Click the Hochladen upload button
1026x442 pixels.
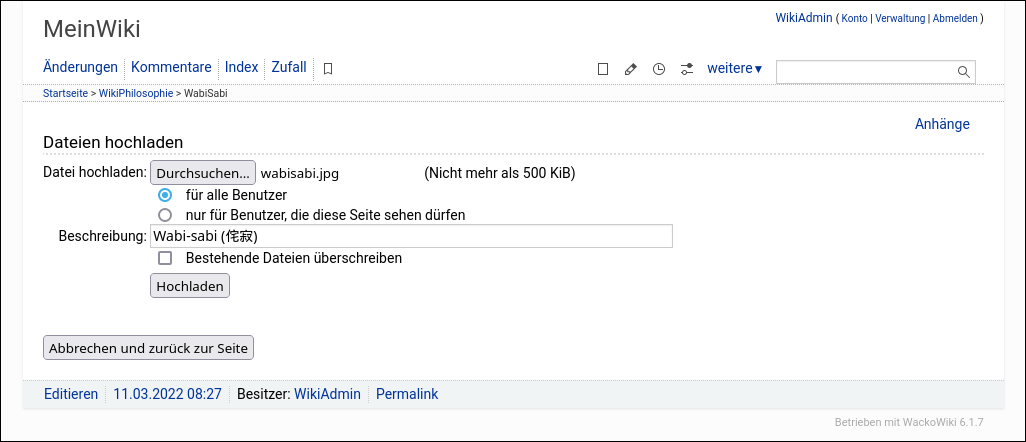click(190, 286)
